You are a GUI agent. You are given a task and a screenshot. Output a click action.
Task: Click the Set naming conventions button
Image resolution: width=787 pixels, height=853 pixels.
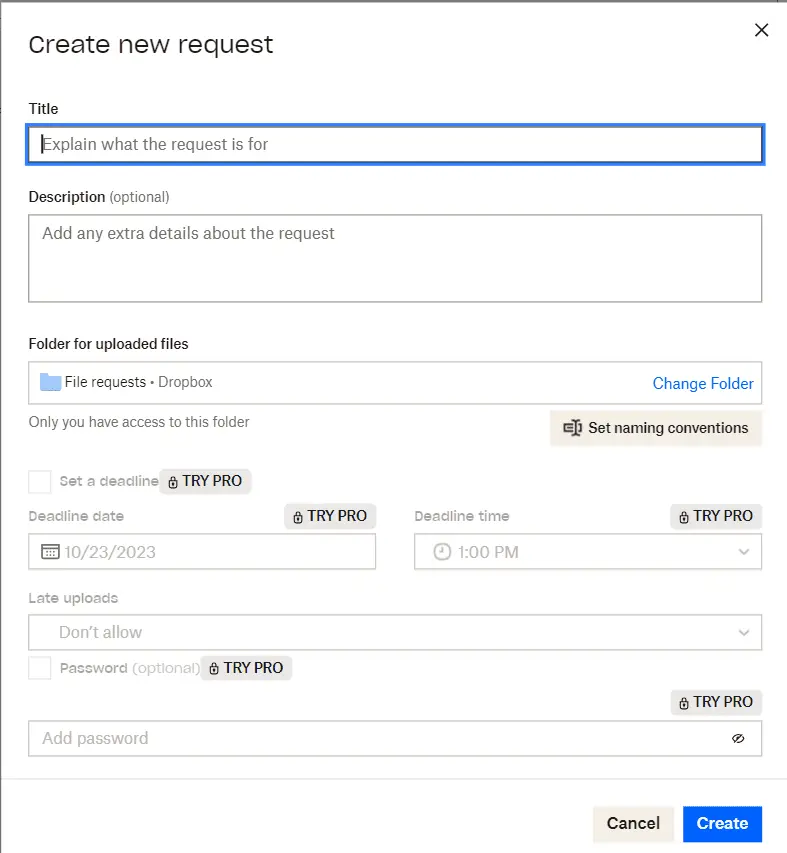(x=655, y=428)
